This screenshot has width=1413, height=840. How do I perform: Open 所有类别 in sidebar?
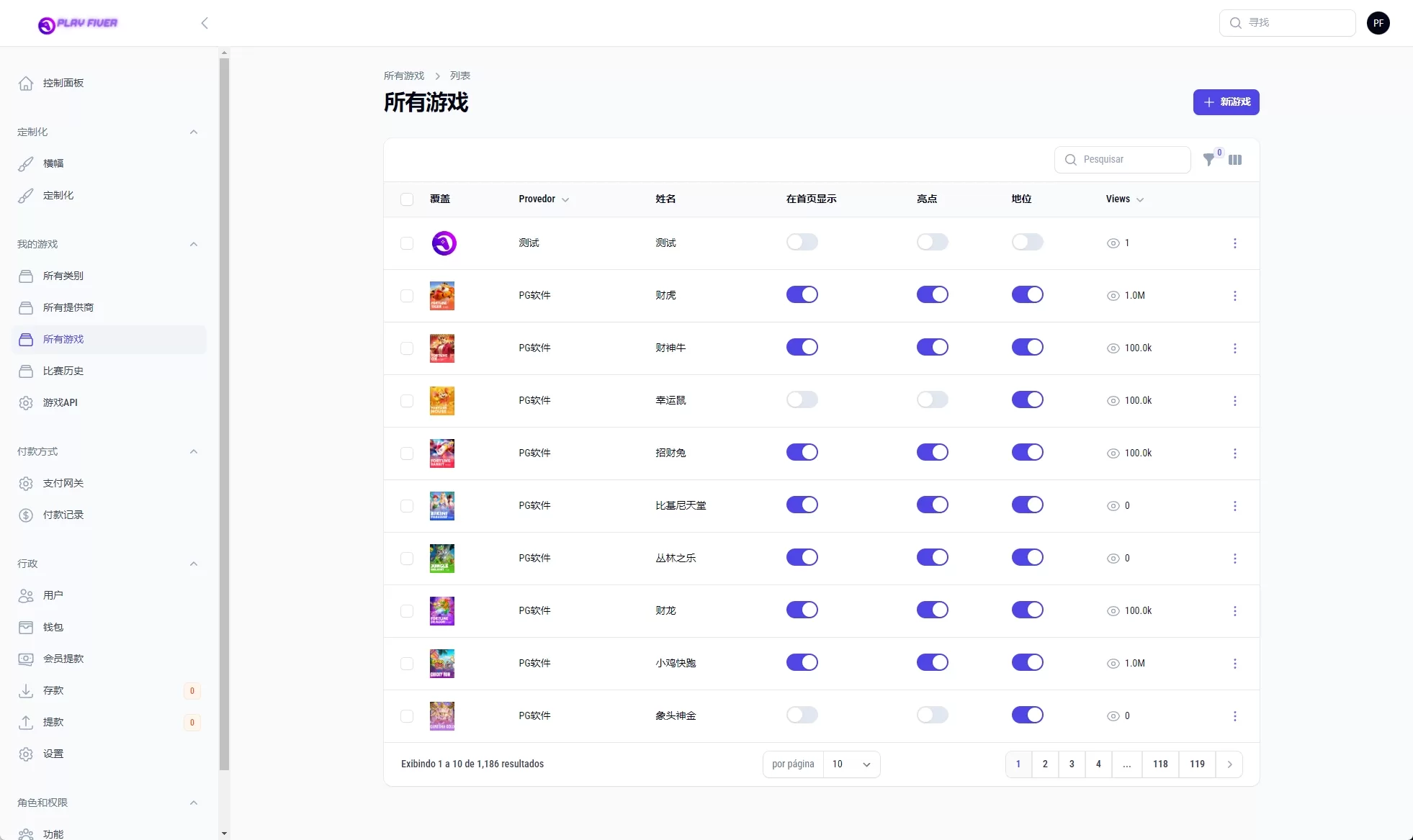pyautogui.click(x=109, y=276)
